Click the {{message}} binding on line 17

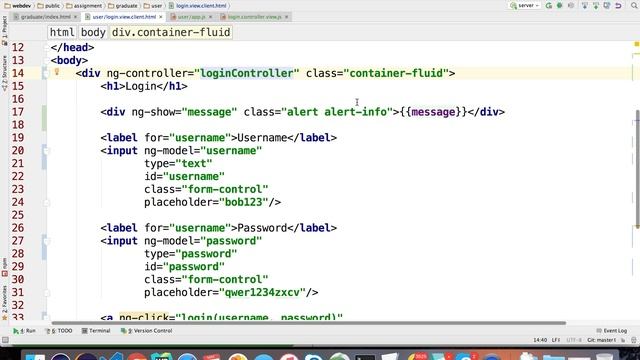click(x=433, y=112)
